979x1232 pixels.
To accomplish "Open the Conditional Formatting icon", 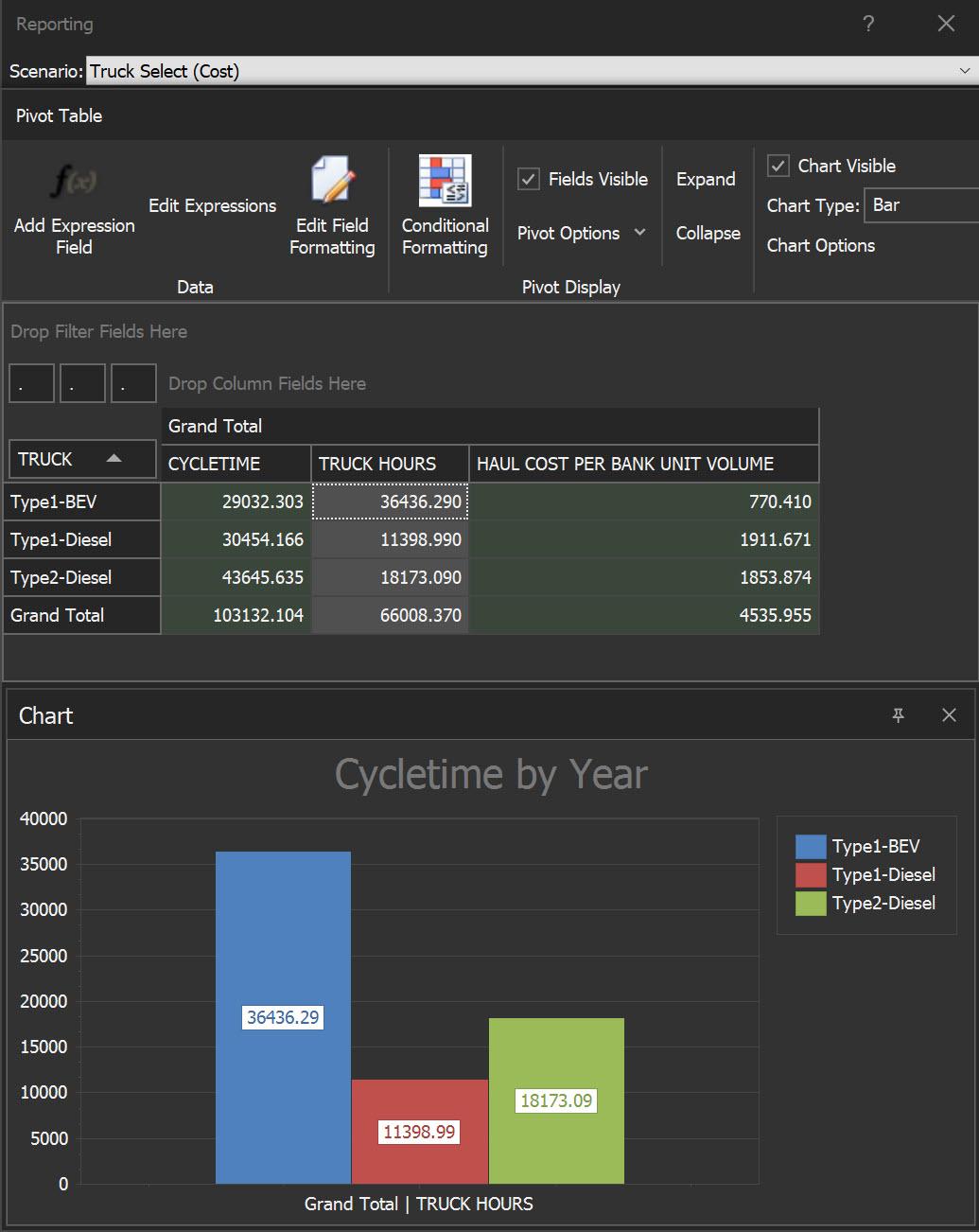I will (x=445, y=180).
